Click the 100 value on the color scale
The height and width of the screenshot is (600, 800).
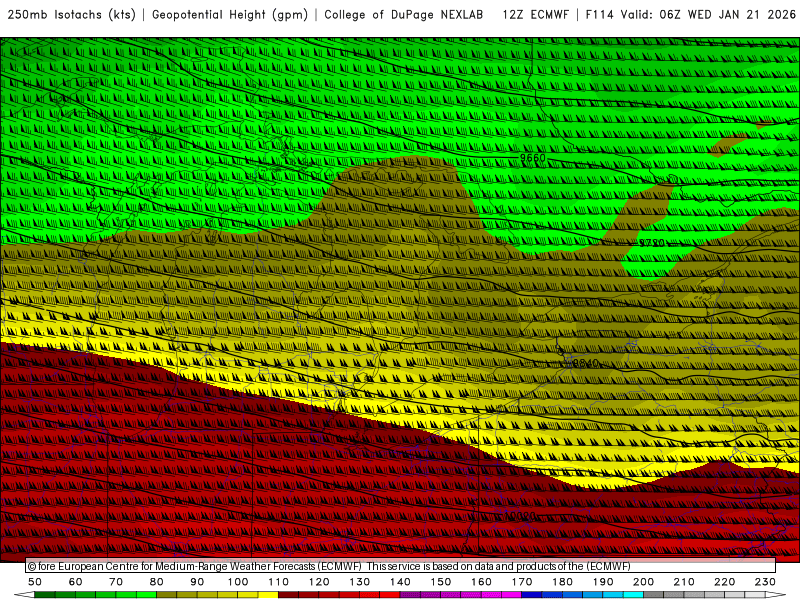coord(238,582)
